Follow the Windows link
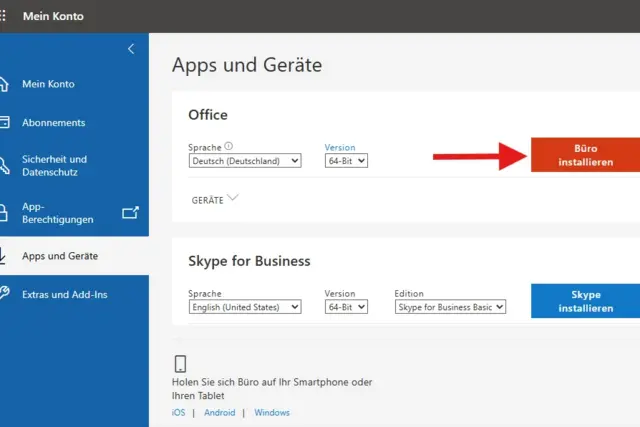Screen dimensions: 640x427 [272, 412]
